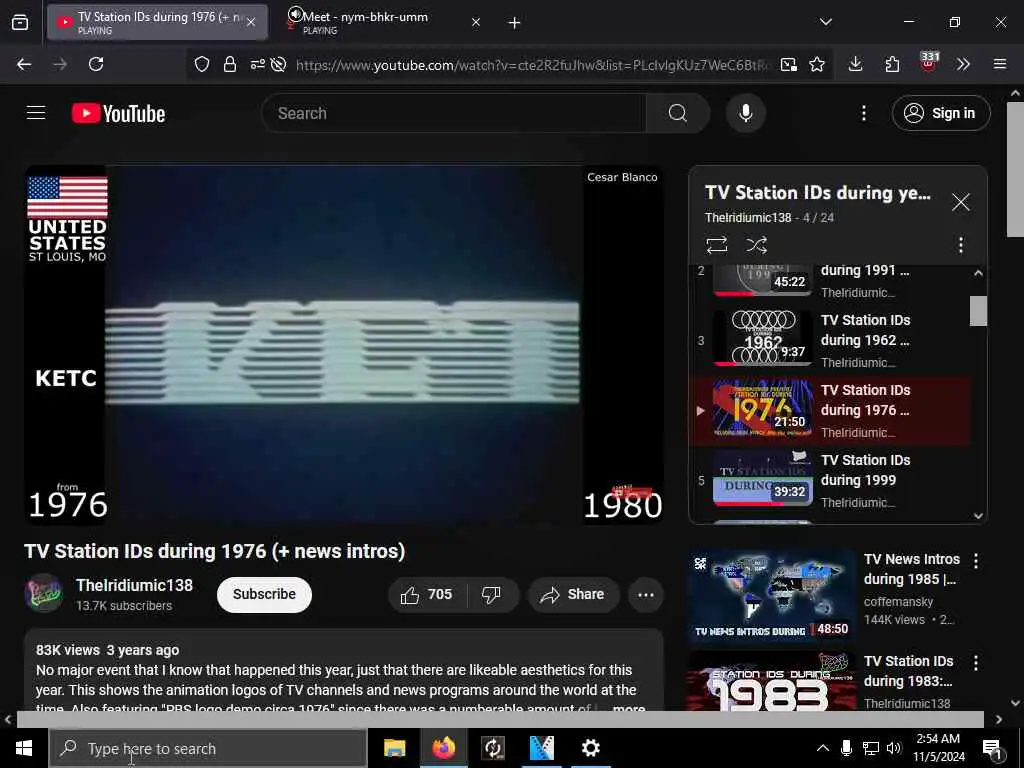This screenshot has height=768, width=1024.
Task: Play the TV Station IDs during 1991 playlist item
Action: 829,281
